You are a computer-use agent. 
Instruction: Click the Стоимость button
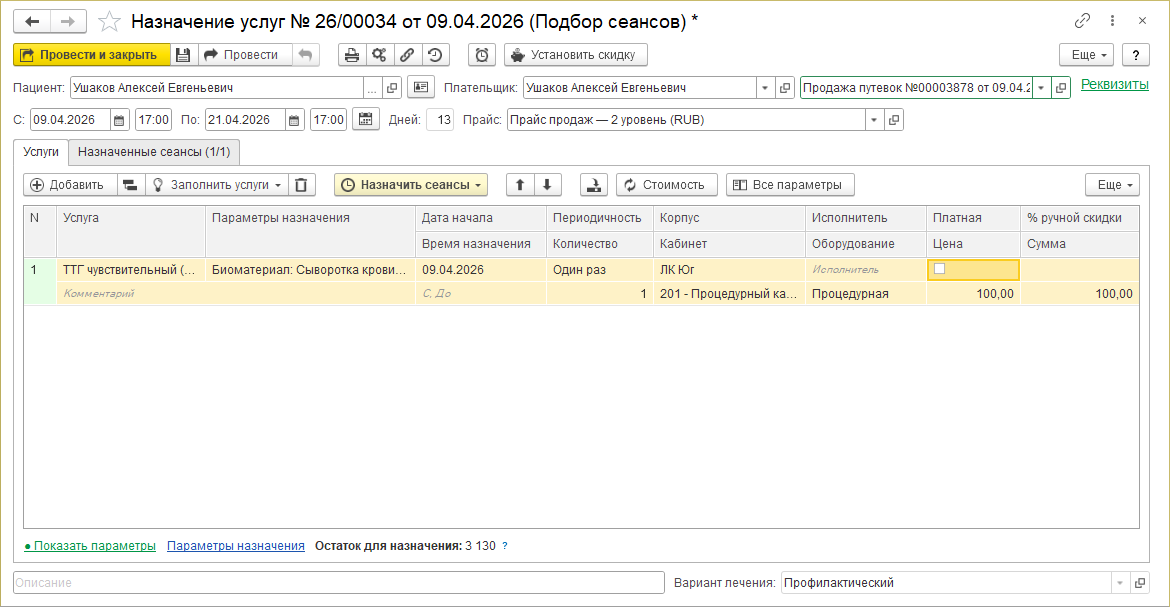pyautogui.click(x=666, y=184)
